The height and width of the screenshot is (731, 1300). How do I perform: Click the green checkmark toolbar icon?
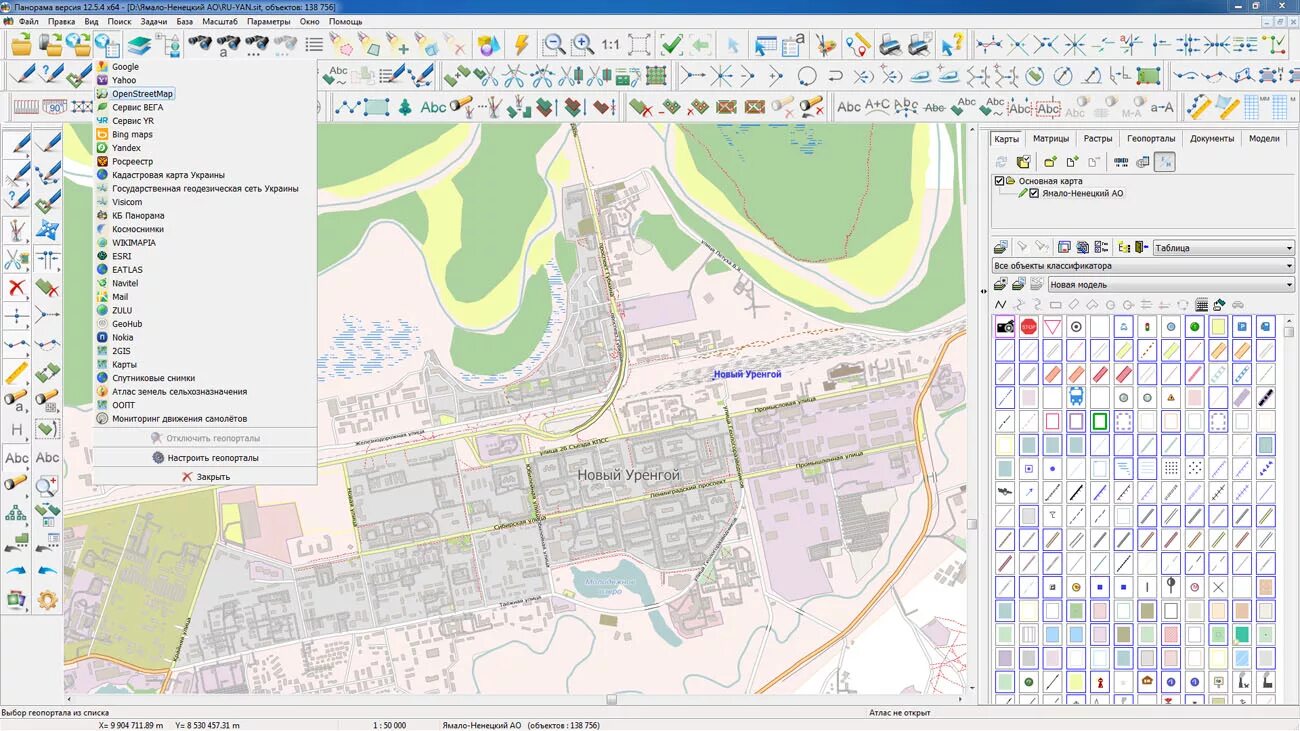point(671,45)
